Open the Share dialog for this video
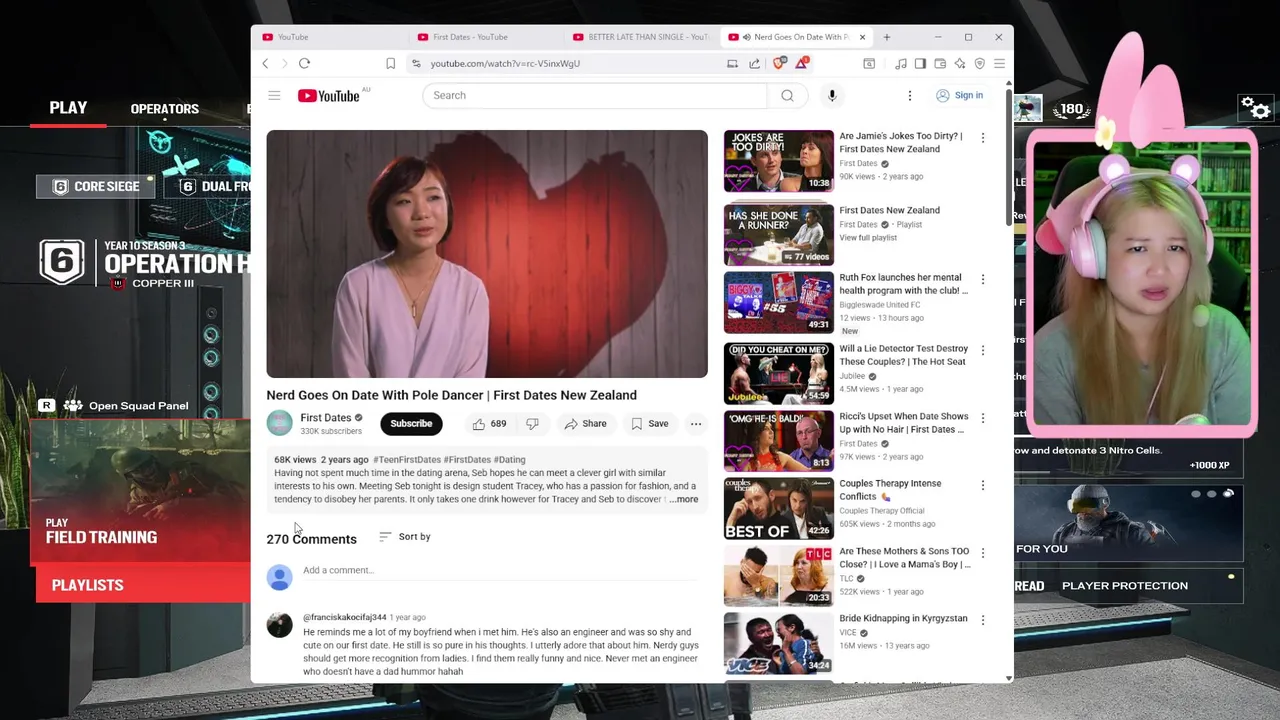This screenshot has width=1280, height=720. pos(585,424)
